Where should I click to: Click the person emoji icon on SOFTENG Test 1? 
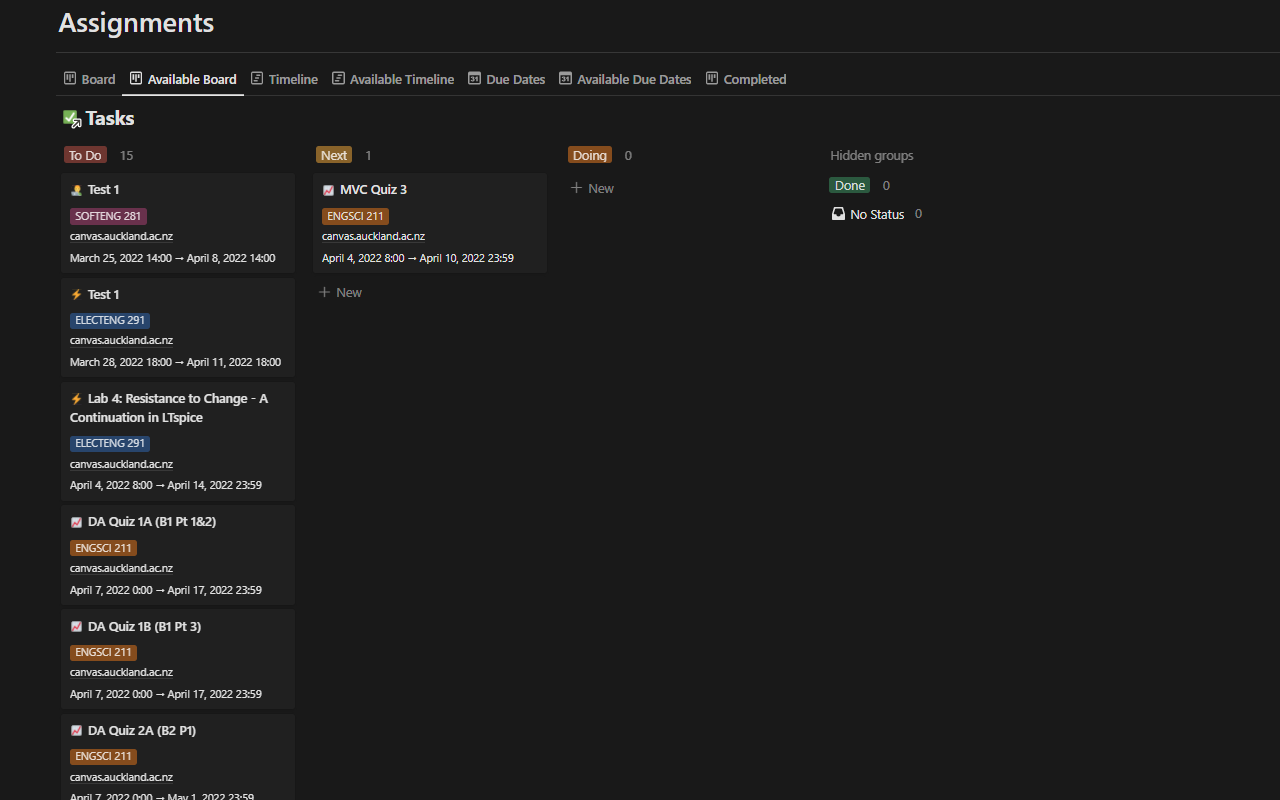click(76, 190)
